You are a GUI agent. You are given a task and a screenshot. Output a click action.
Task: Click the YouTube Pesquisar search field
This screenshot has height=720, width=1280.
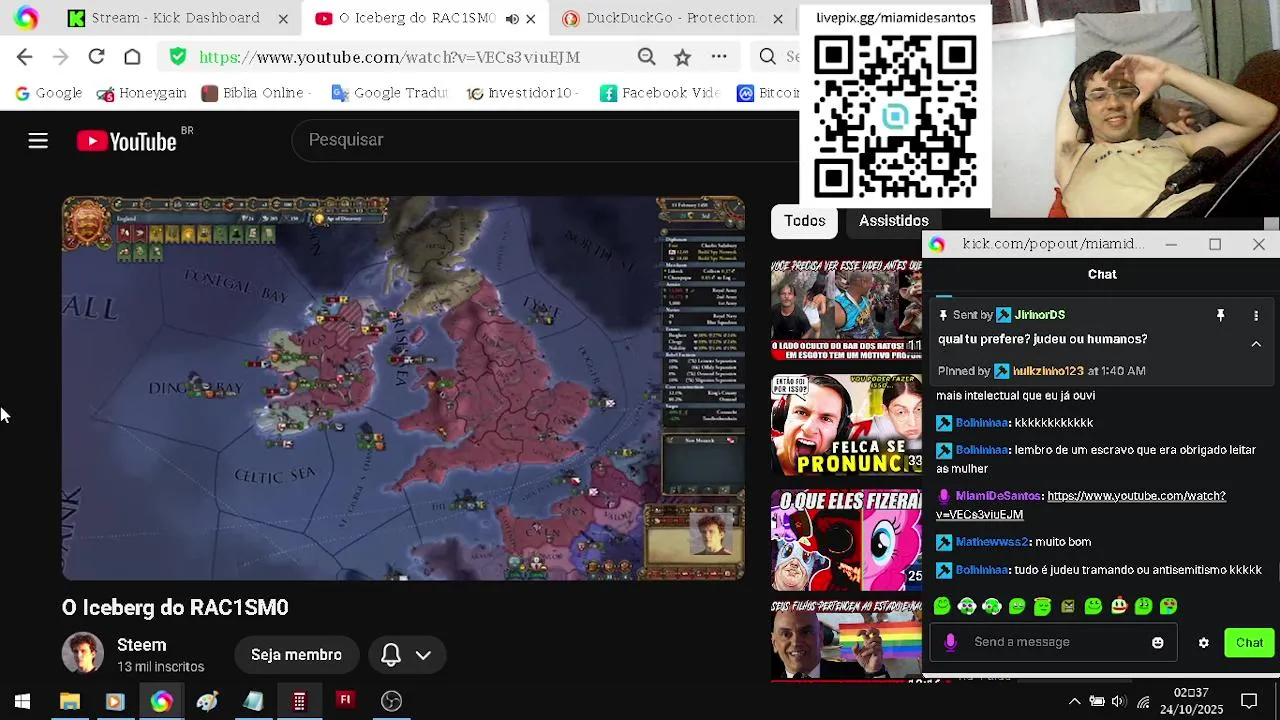(x=545, y=140)
